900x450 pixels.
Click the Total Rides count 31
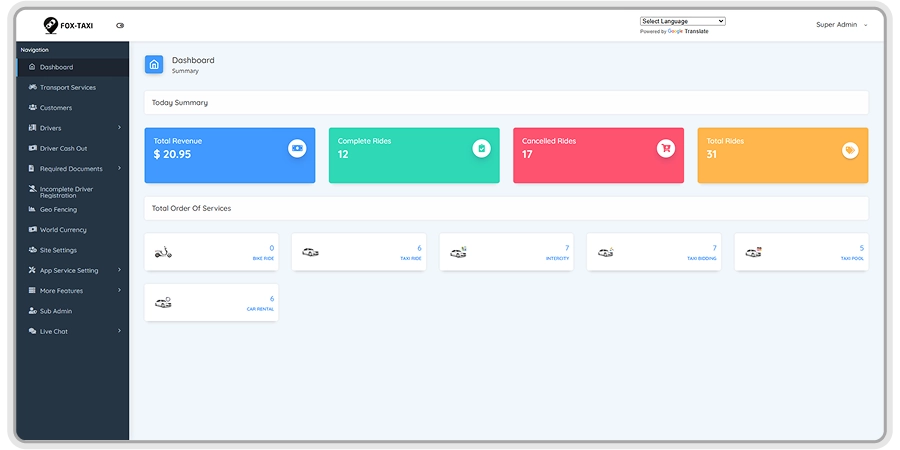click(712, 154)
